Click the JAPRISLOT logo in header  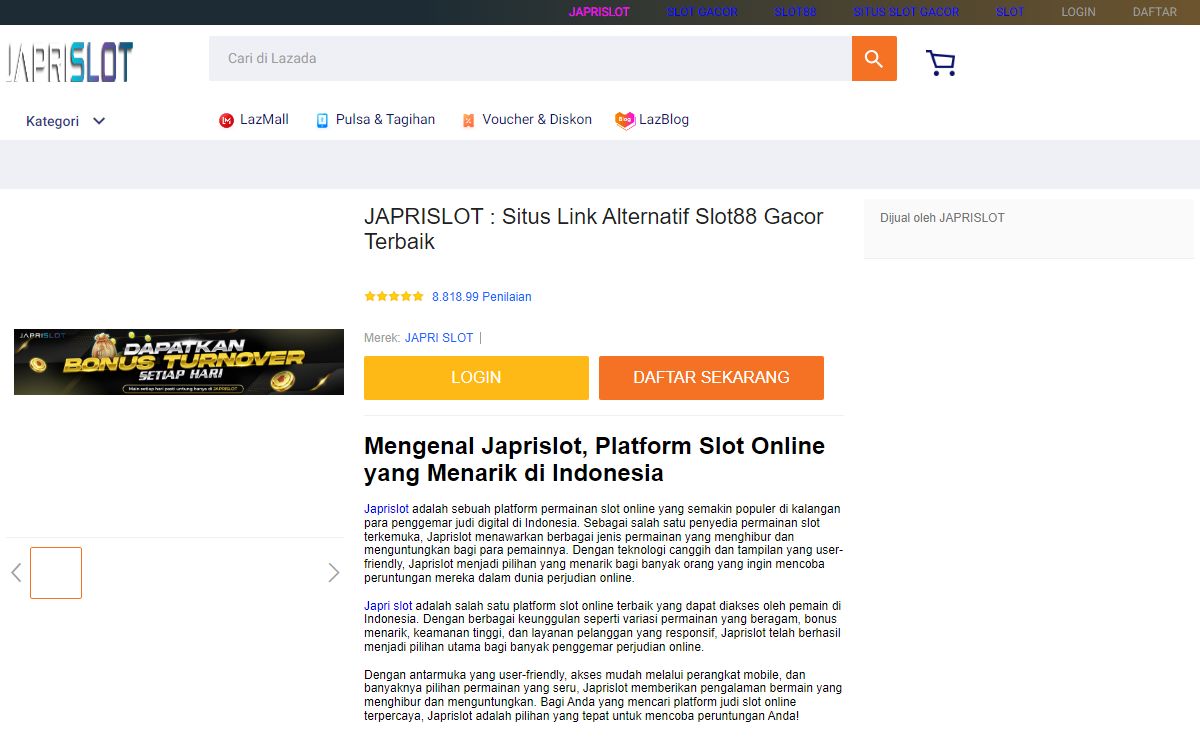click(69, 62)
